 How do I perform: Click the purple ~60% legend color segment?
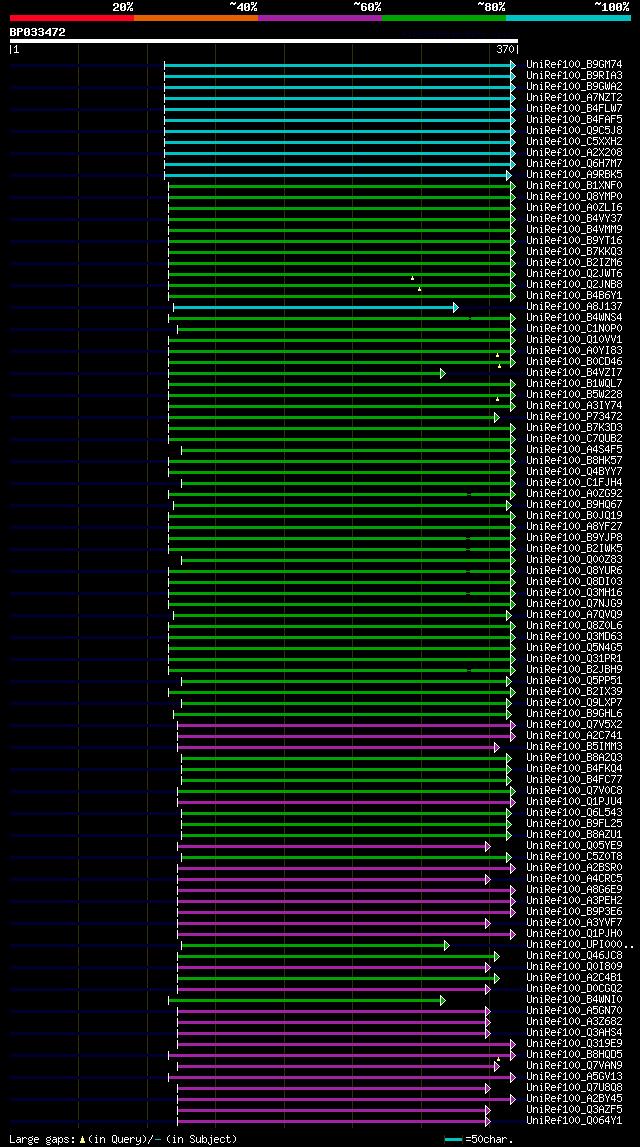coord(320,18)
